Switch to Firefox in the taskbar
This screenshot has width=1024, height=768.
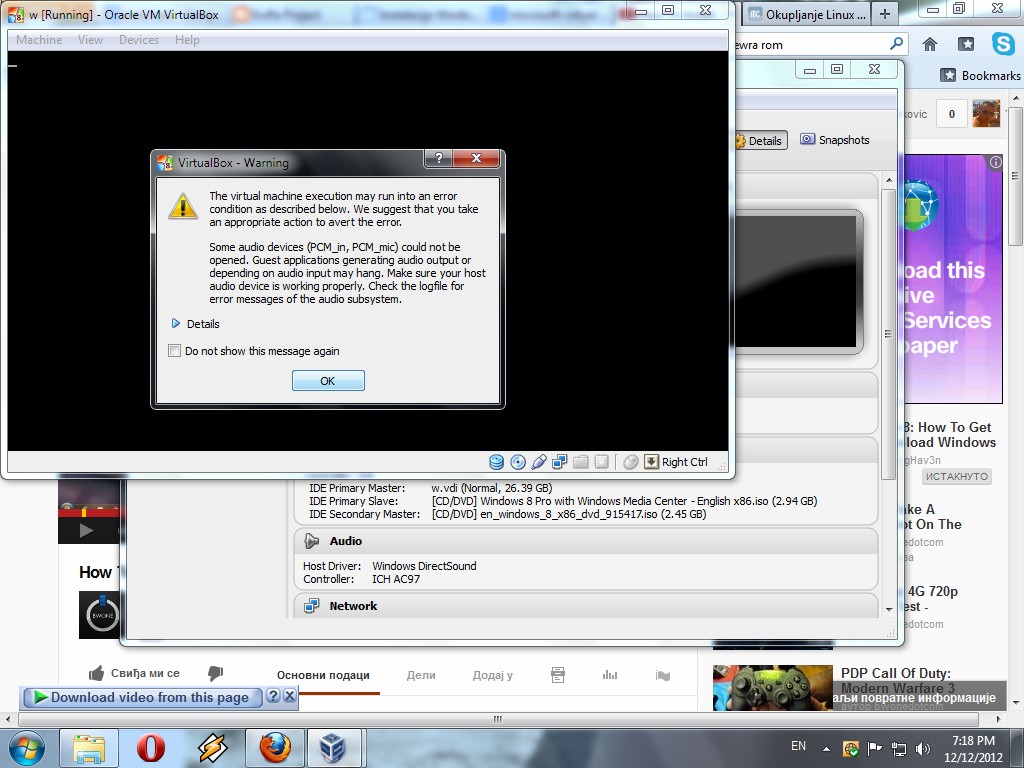pyautogui.click(x=275, y=748)
